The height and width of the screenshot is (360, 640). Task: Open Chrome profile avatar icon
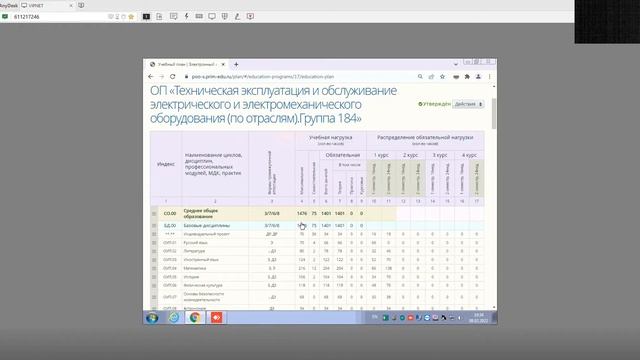point(478,76)
